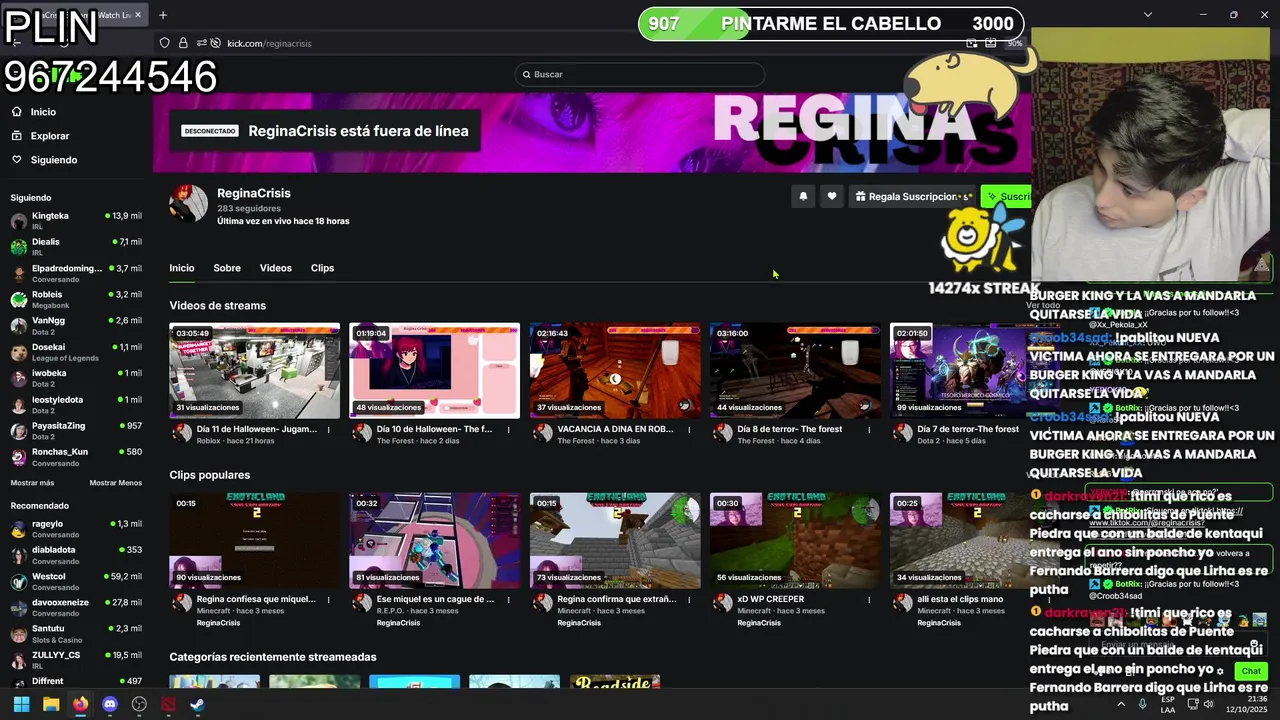This screenshot has width=1280, height=720.
Task: Open leostyledota channel in sidebar
Action: click(76, 404)
